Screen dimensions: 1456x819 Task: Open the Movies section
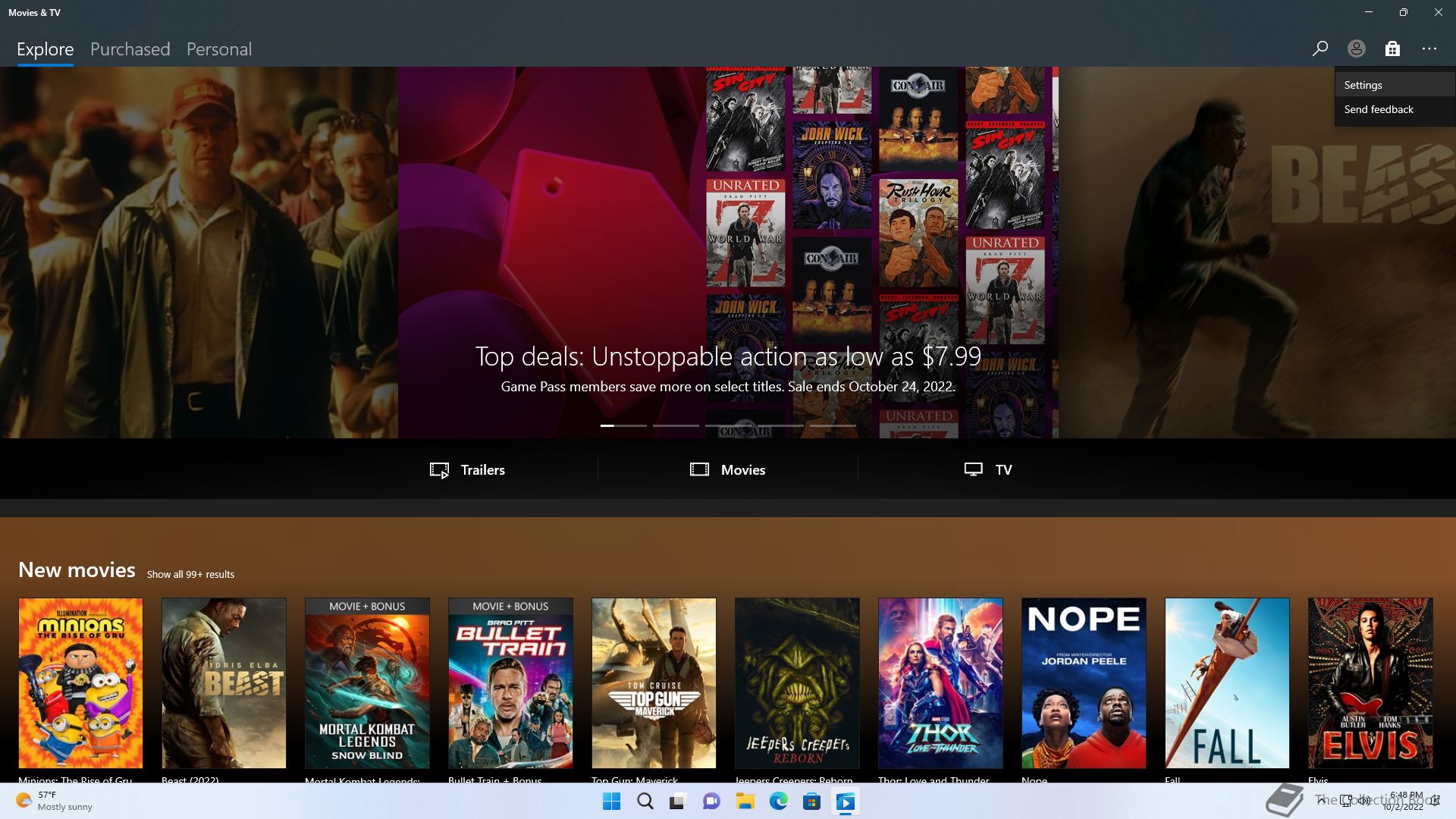(728, 469)
